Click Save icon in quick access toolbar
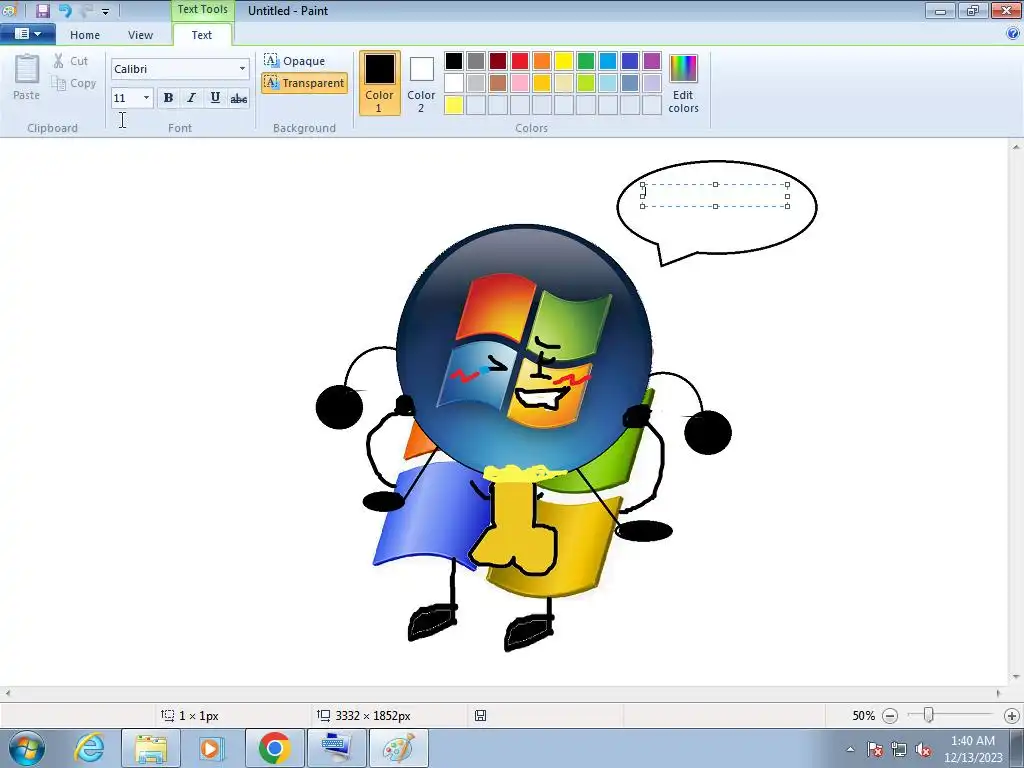The width and height of the screenshot is (1024, 768). click(42, 10)
